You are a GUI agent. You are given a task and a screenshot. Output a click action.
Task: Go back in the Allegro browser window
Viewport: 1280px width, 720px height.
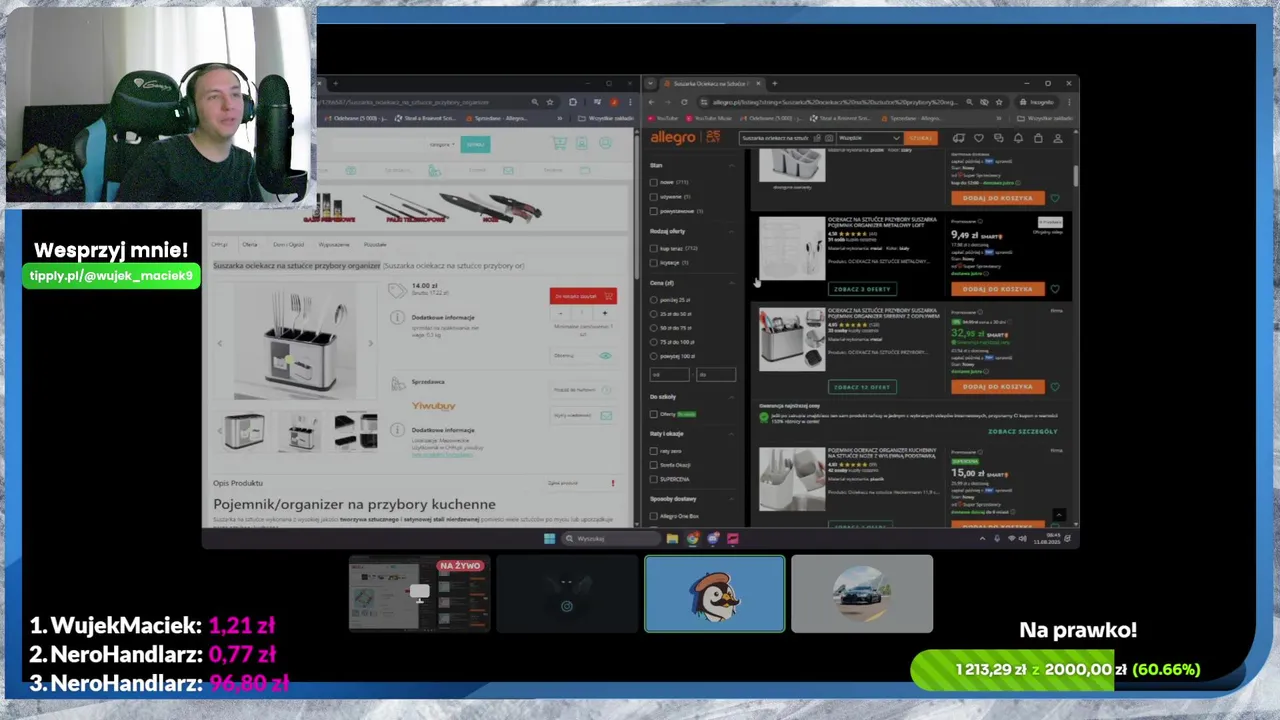[x=652, y=102]
